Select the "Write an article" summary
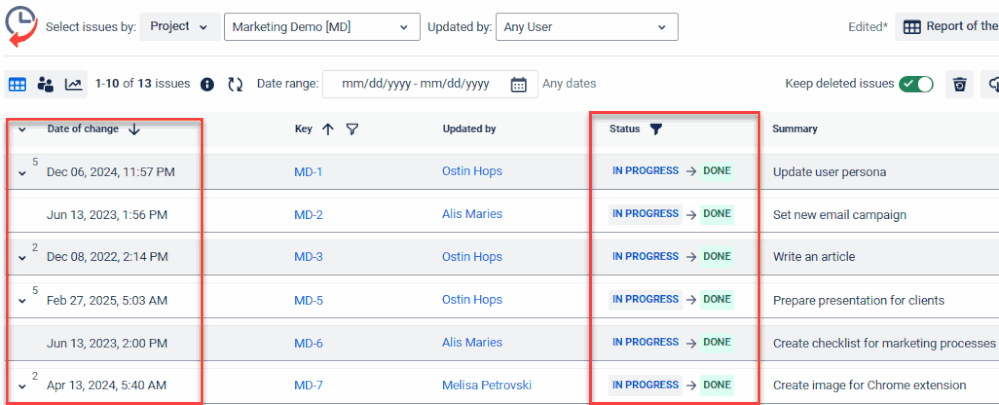The image size is (999, 405). (x=814, y=257)
